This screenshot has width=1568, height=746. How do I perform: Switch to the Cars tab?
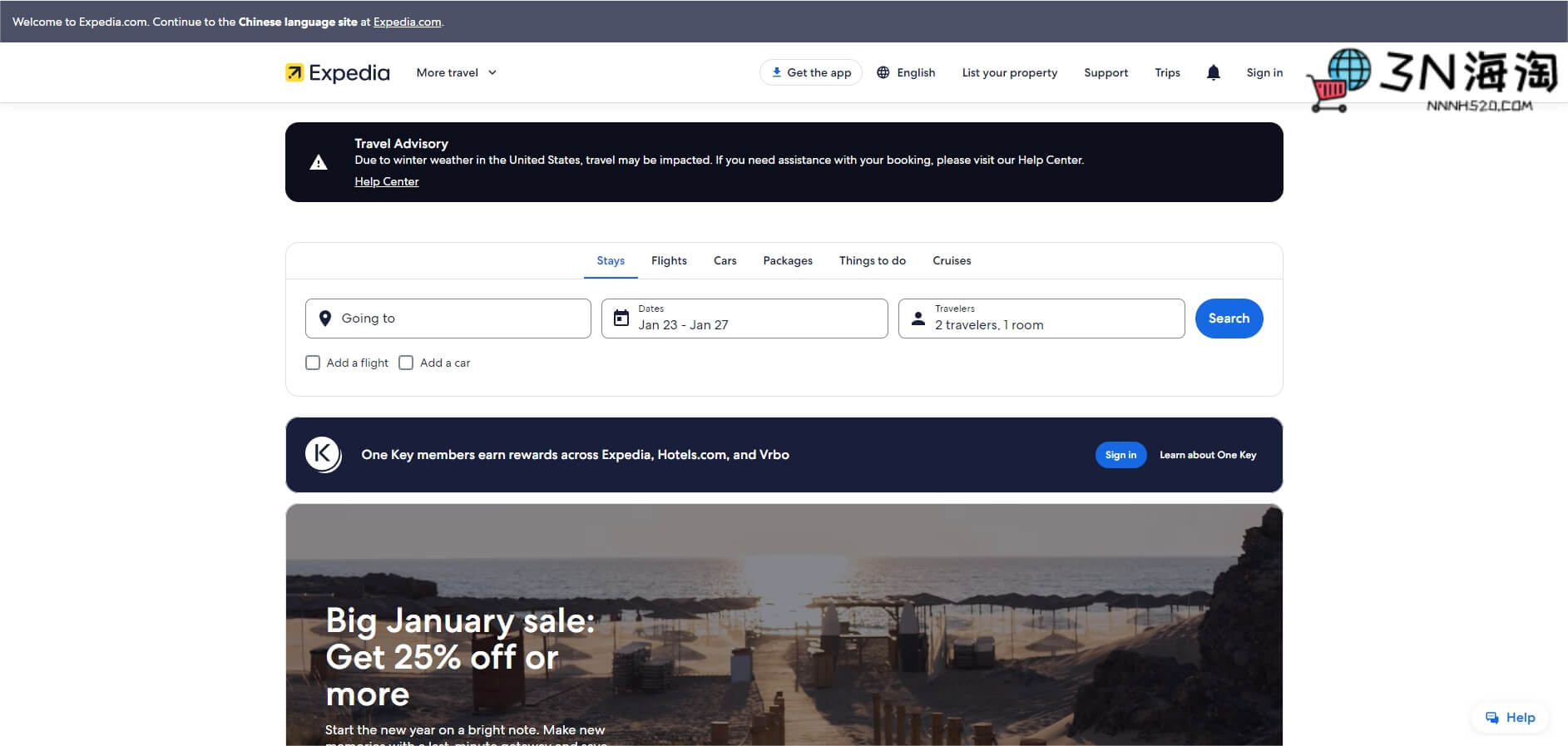coord(725,260)
